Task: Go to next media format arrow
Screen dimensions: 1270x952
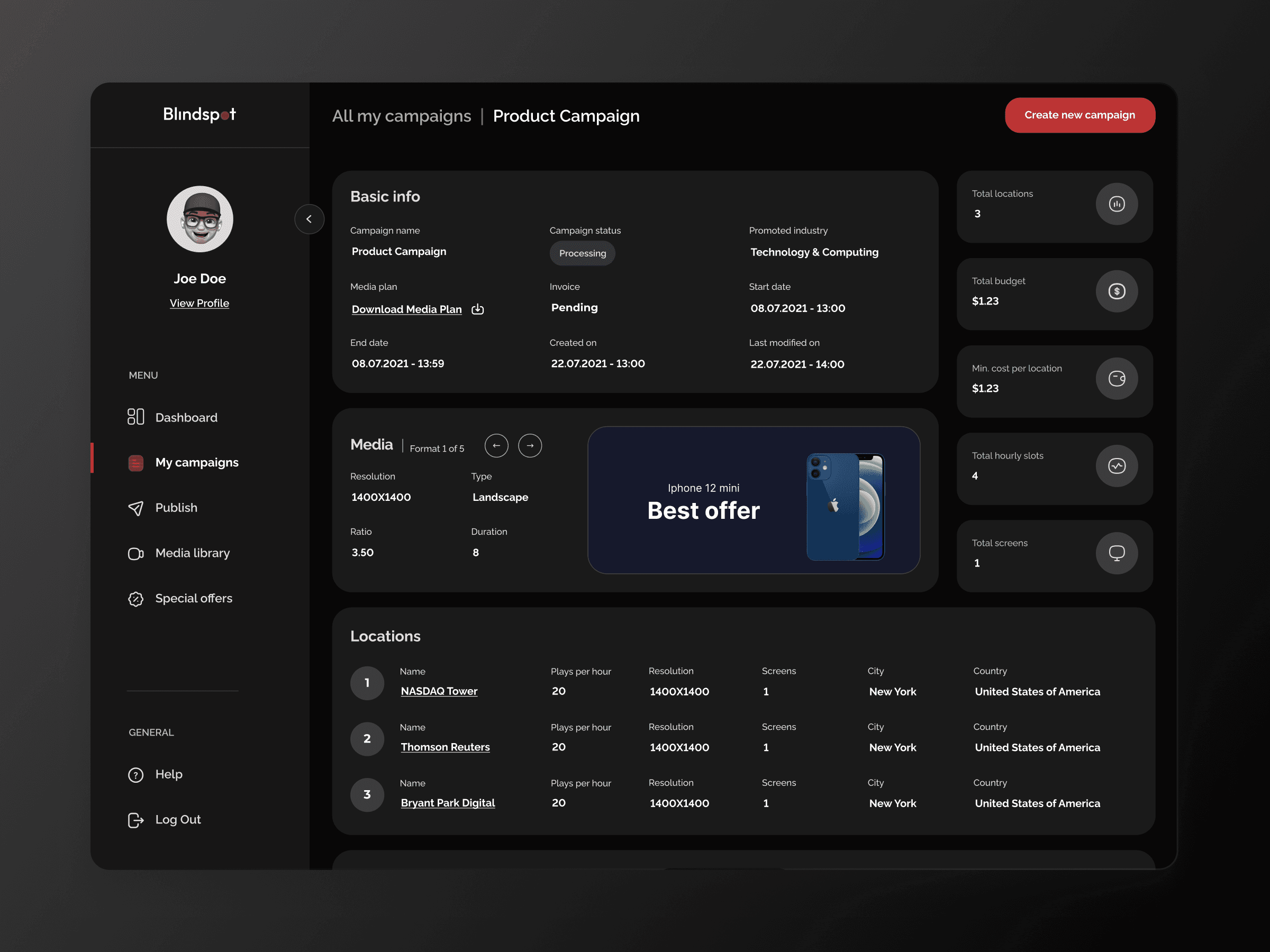Action: pyautogui.click(x=529, y=445)
